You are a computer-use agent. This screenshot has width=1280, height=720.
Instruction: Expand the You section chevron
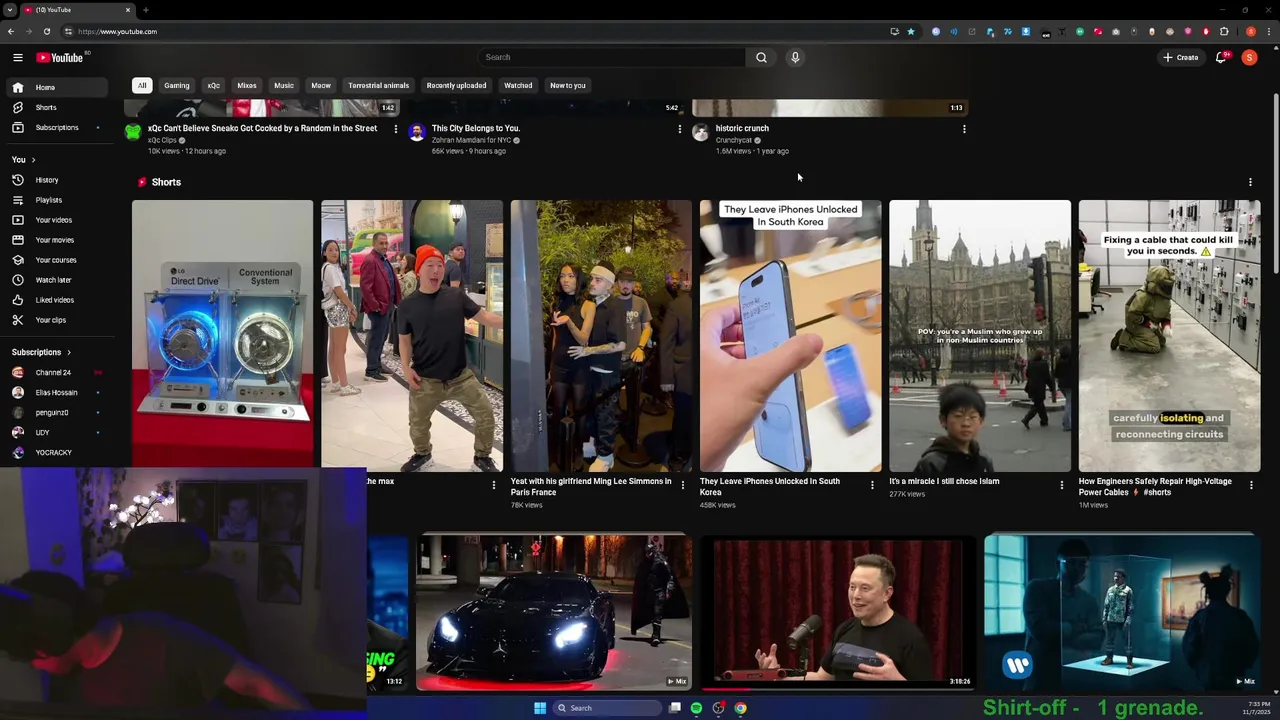click(x=33, y=160)
